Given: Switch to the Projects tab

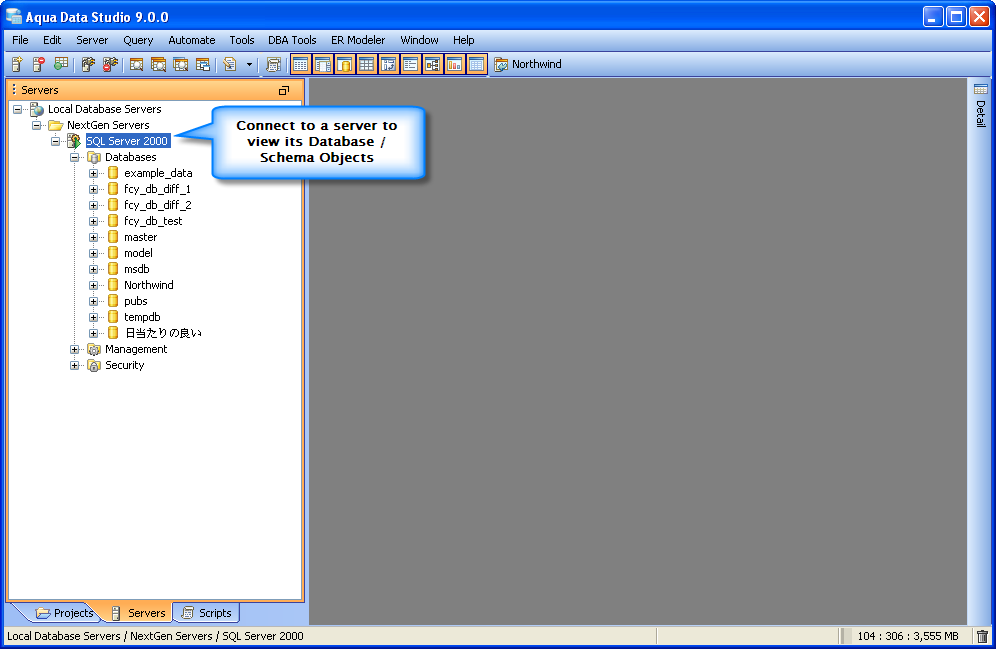Looking at the screenshot, I should point(65,613).
